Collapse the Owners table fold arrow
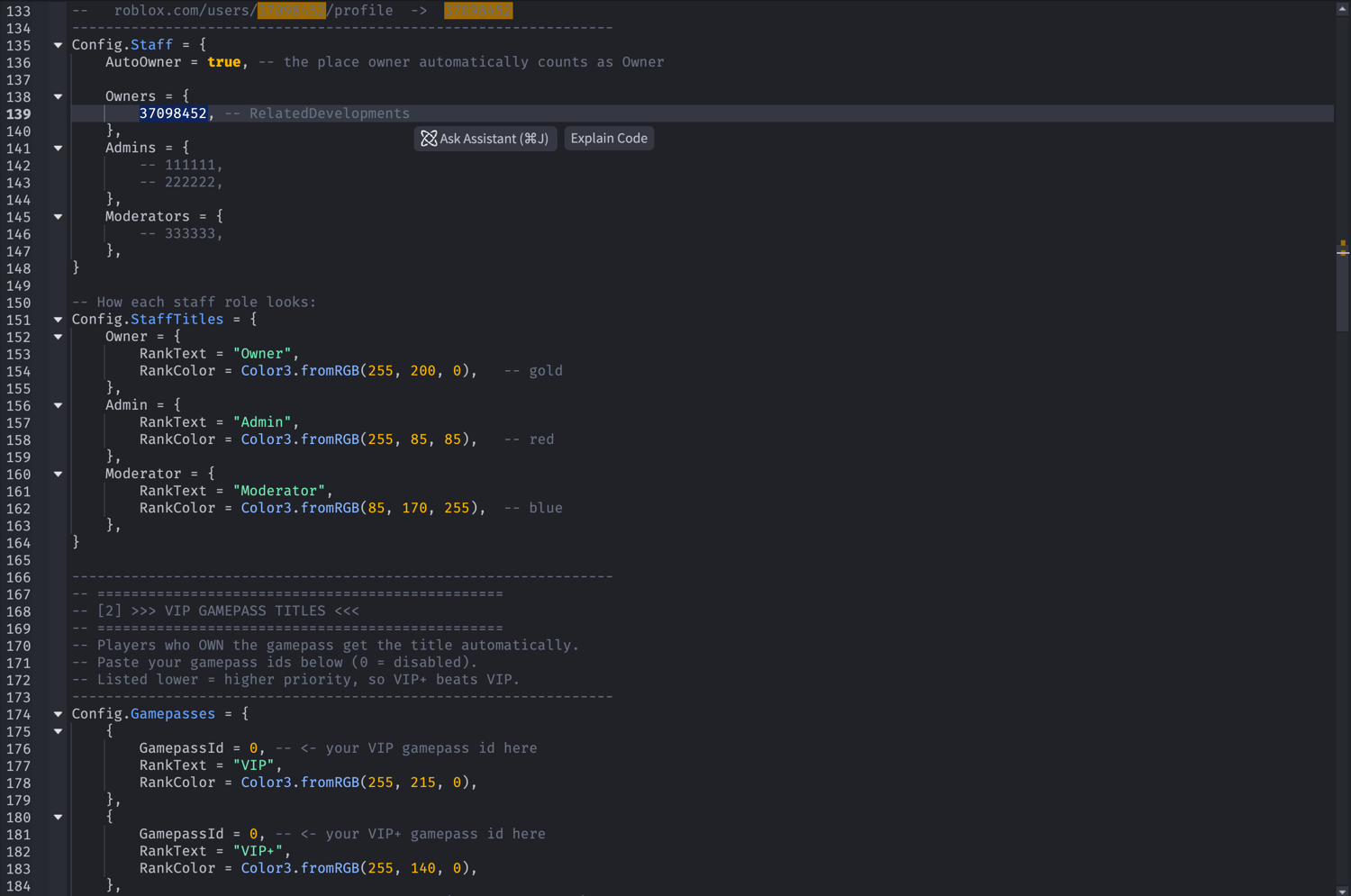The height and width of the screenshot is (896, 1351). point(58,96)
